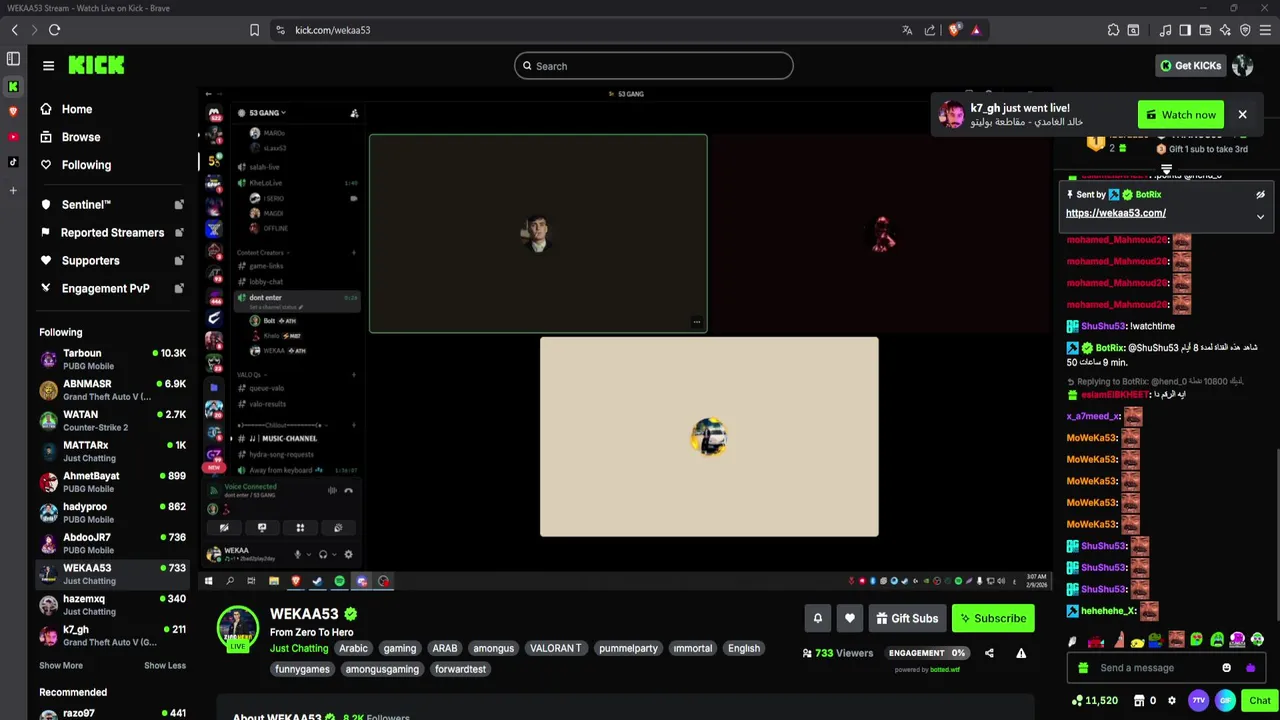Open Brave main menu button
The width and height of the screenshot is (1280, 720).
pos(1265,30)
